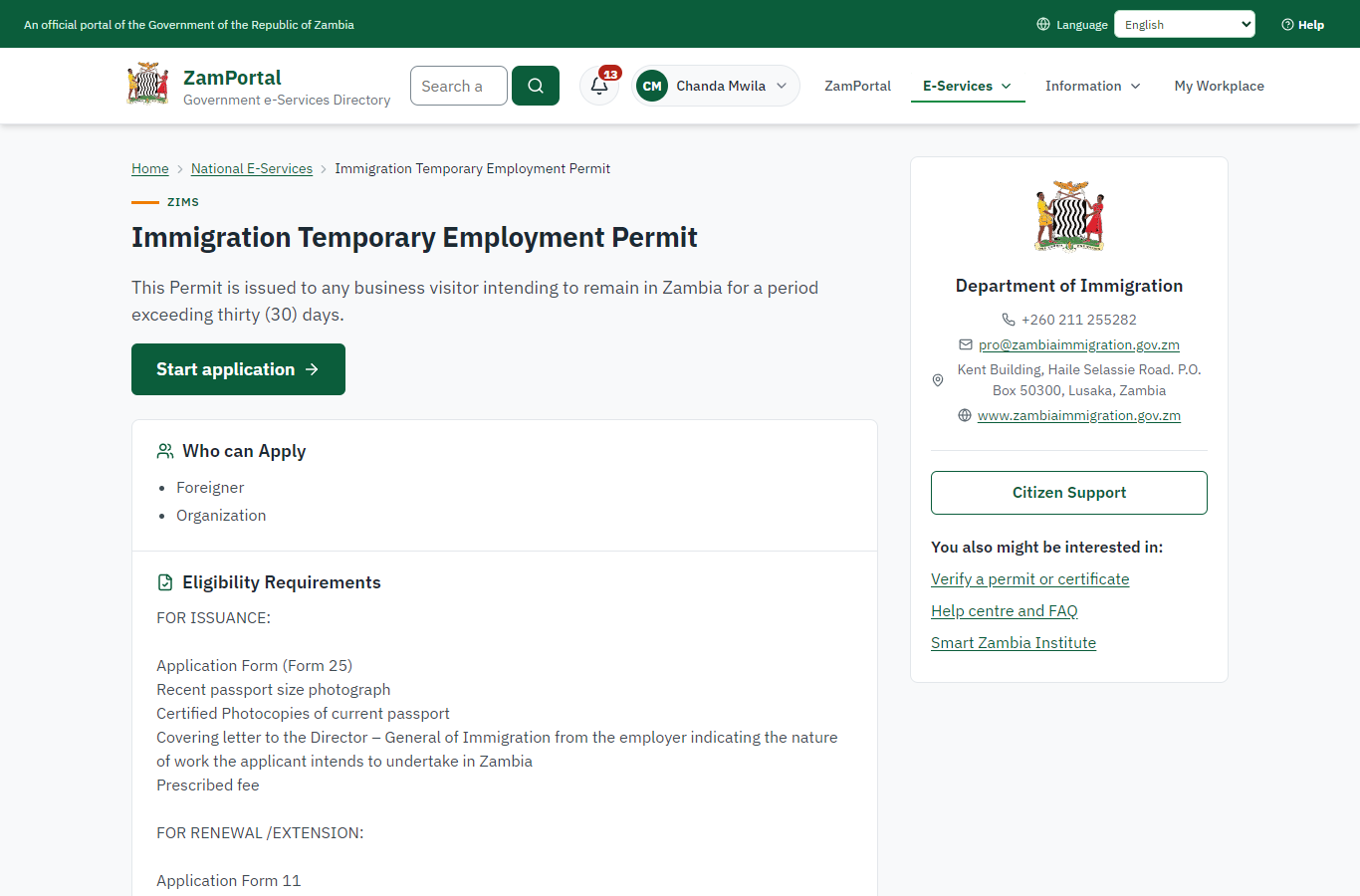Image resolution: width=1360 pixels, height=896 pixels.
Task: Click the location pin icon by address
Action: pyautogui.click(x=937, y=380)
